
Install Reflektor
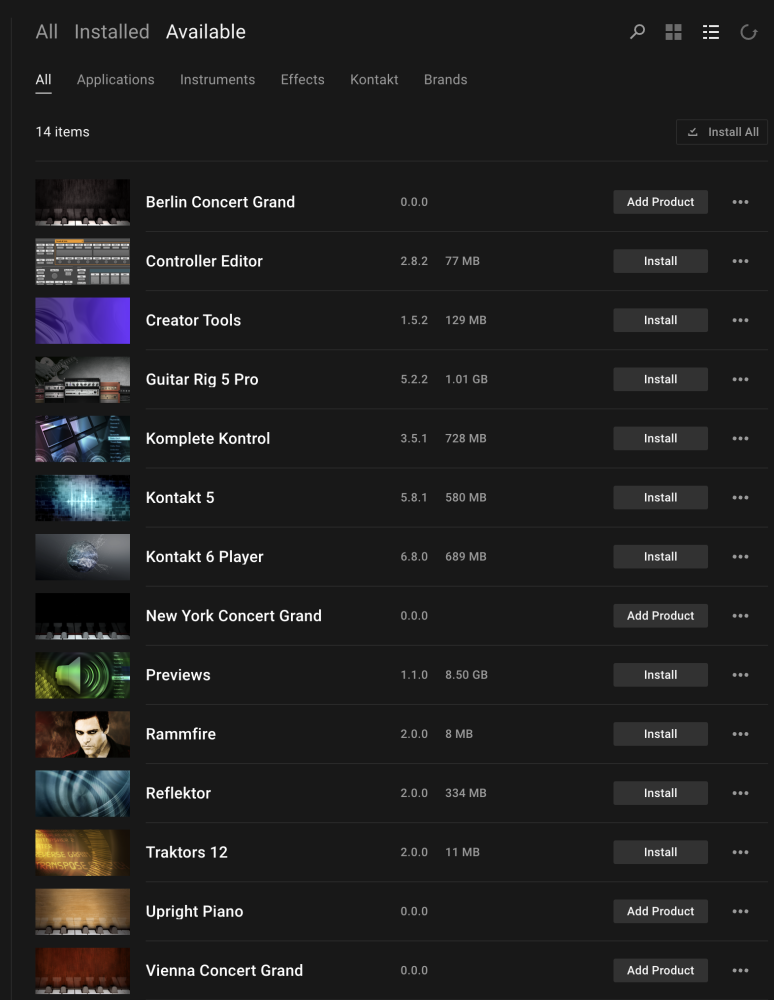coord(661,793)
